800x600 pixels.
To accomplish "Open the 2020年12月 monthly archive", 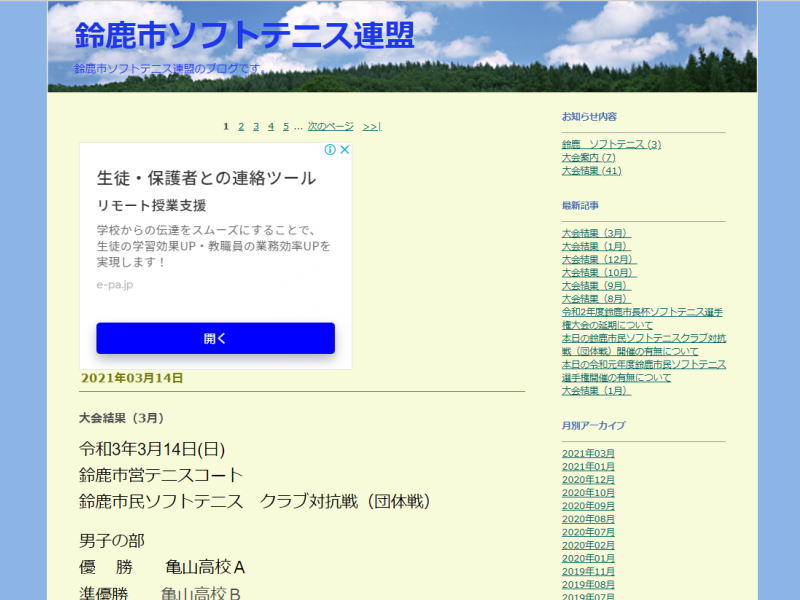I will tap(588, 480).
